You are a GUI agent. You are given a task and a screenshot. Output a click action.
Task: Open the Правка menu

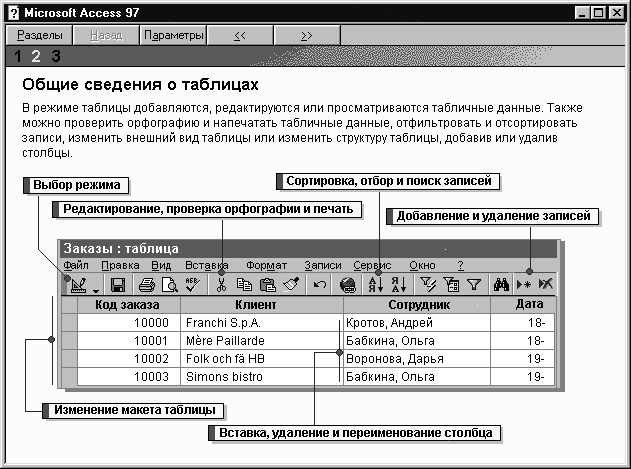[x=120, y=265]
